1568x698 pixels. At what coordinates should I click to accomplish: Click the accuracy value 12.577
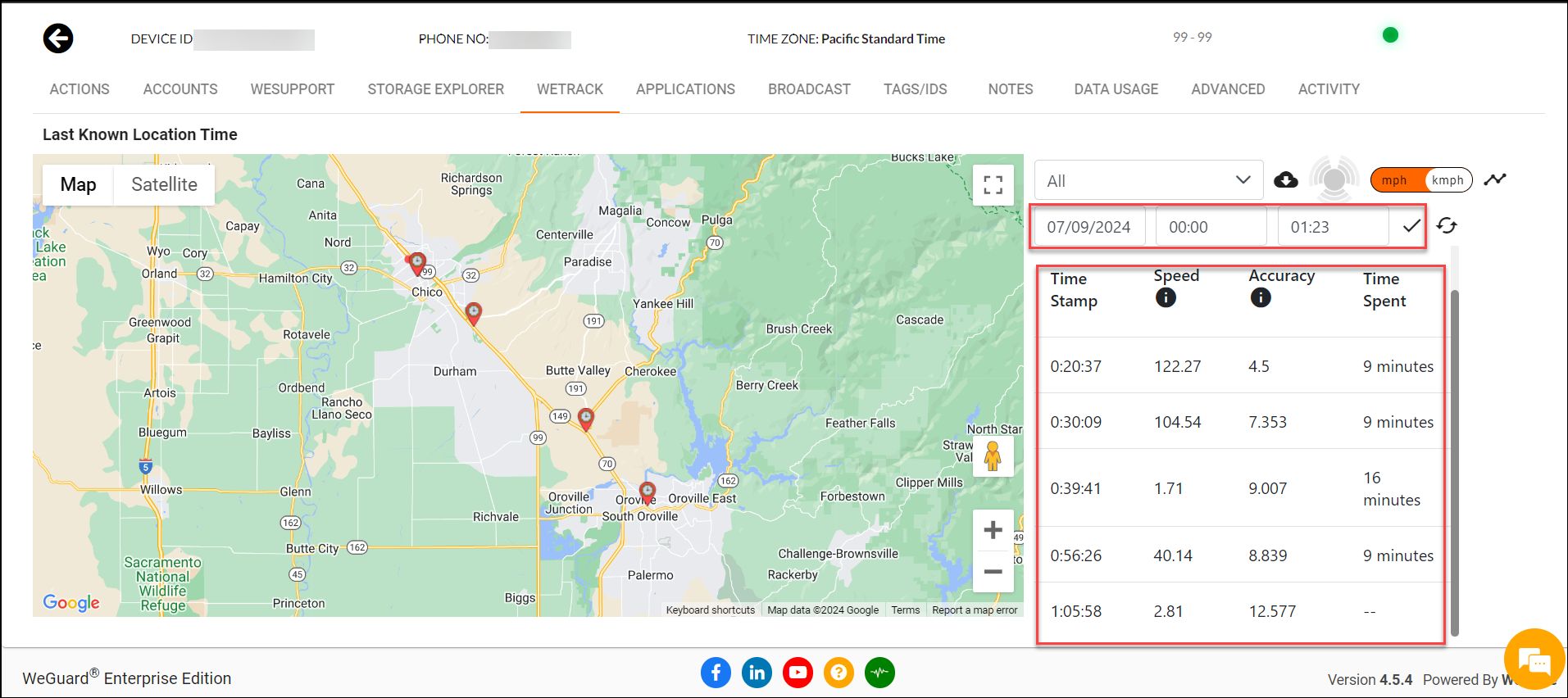(x=1272, y=611)
